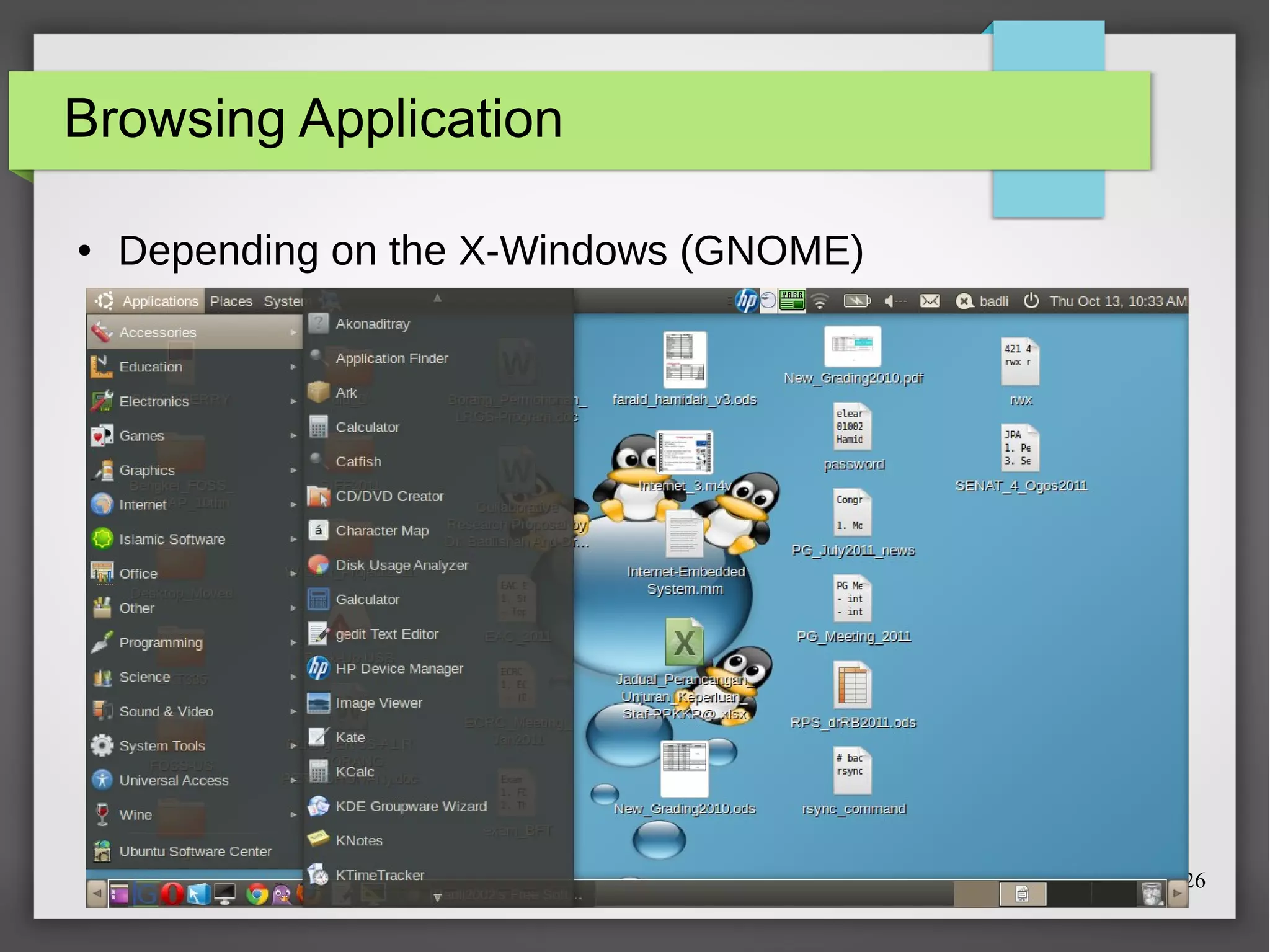
Task: Open the Applications menu
Action: click(x=146, y=301)
